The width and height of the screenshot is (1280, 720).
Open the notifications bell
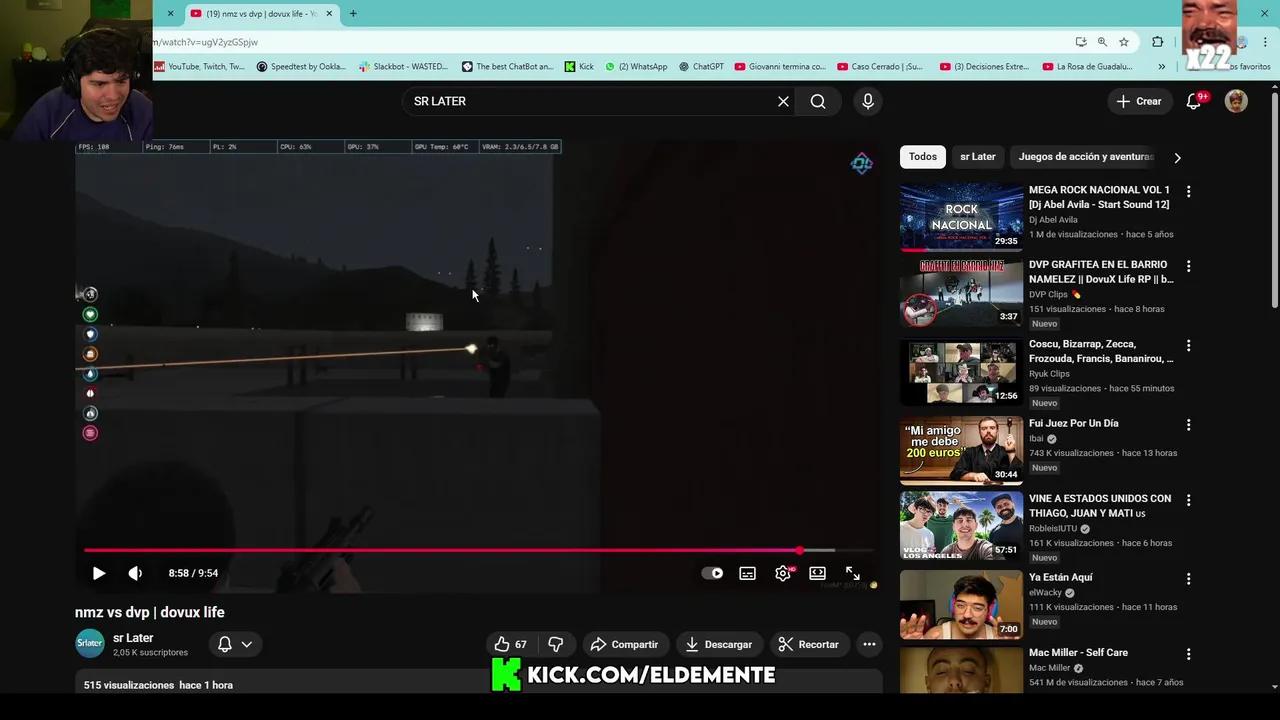1193,101
